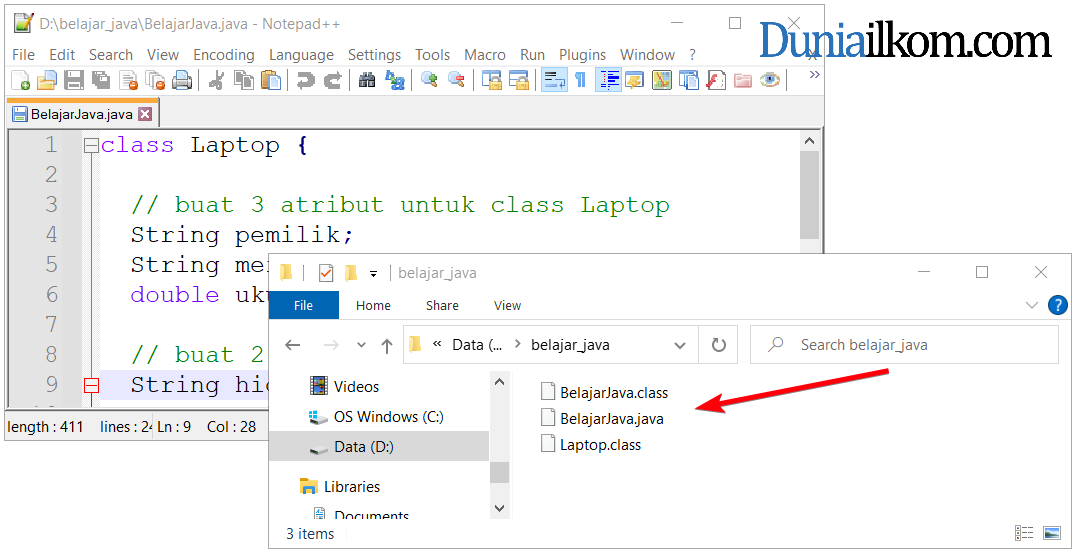Open Quick Access Toolbar customize dropdown in Explorer
The height and width of the screenshot is (557, 1079).
(x=373, y=274)
